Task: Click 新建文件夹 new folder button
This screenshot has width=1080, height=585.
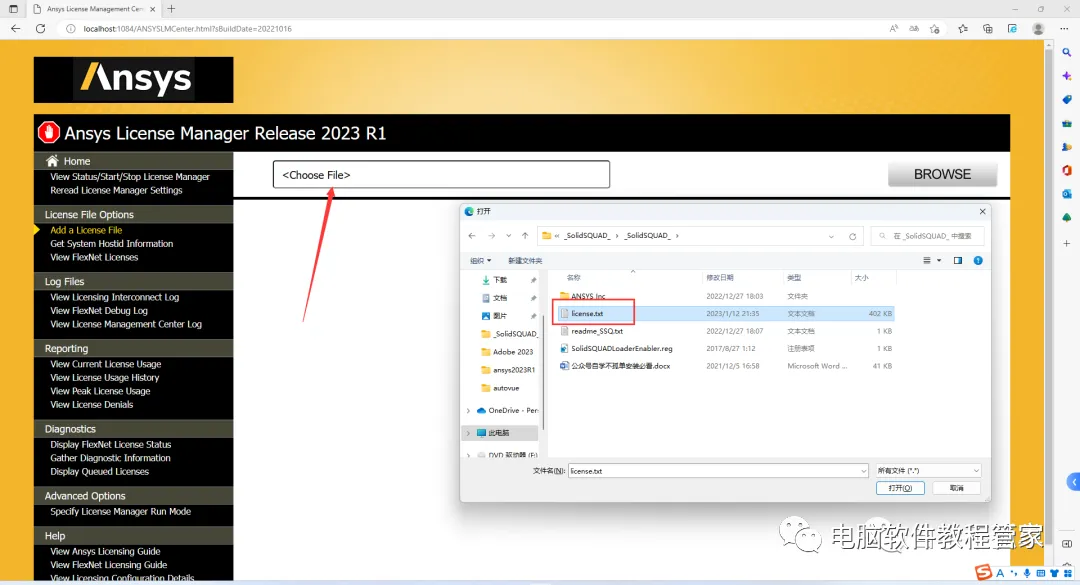Action: coord(525,260)
